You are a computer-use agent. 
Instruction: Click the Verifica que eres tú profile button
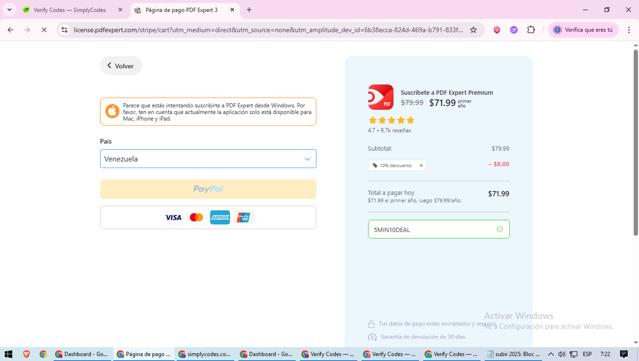[584, 30]
